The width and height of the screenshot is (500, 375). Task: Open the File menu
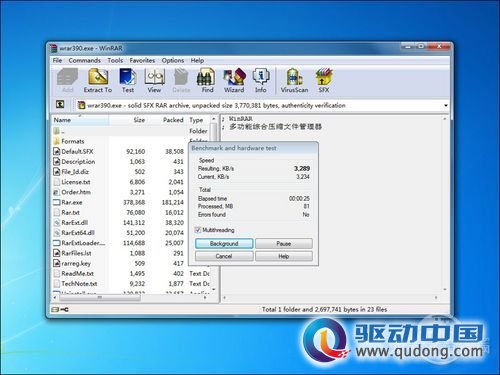(57, 60)
